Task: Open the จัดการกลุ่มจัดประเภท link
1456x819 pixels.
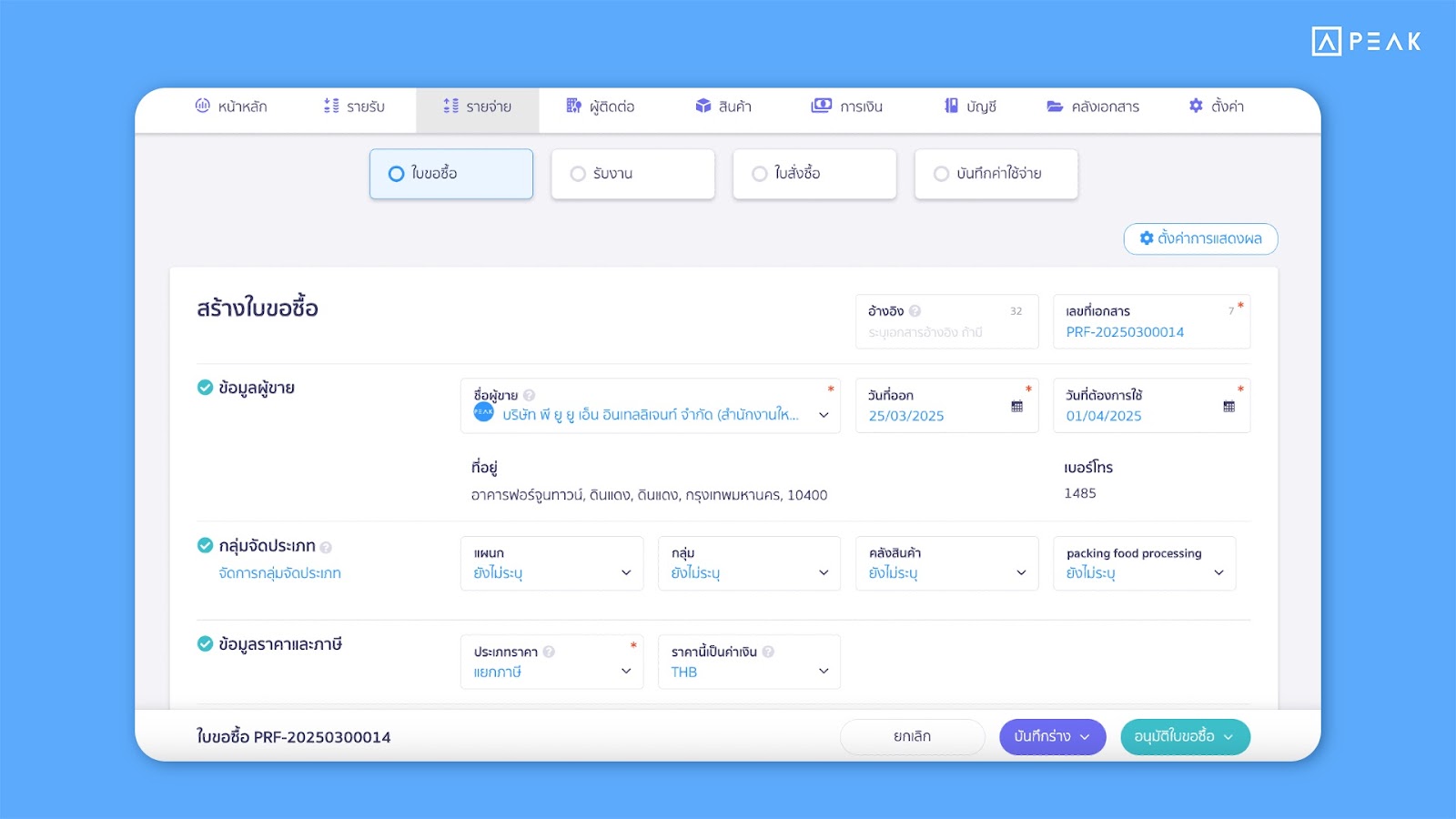Action: (279, 573)
